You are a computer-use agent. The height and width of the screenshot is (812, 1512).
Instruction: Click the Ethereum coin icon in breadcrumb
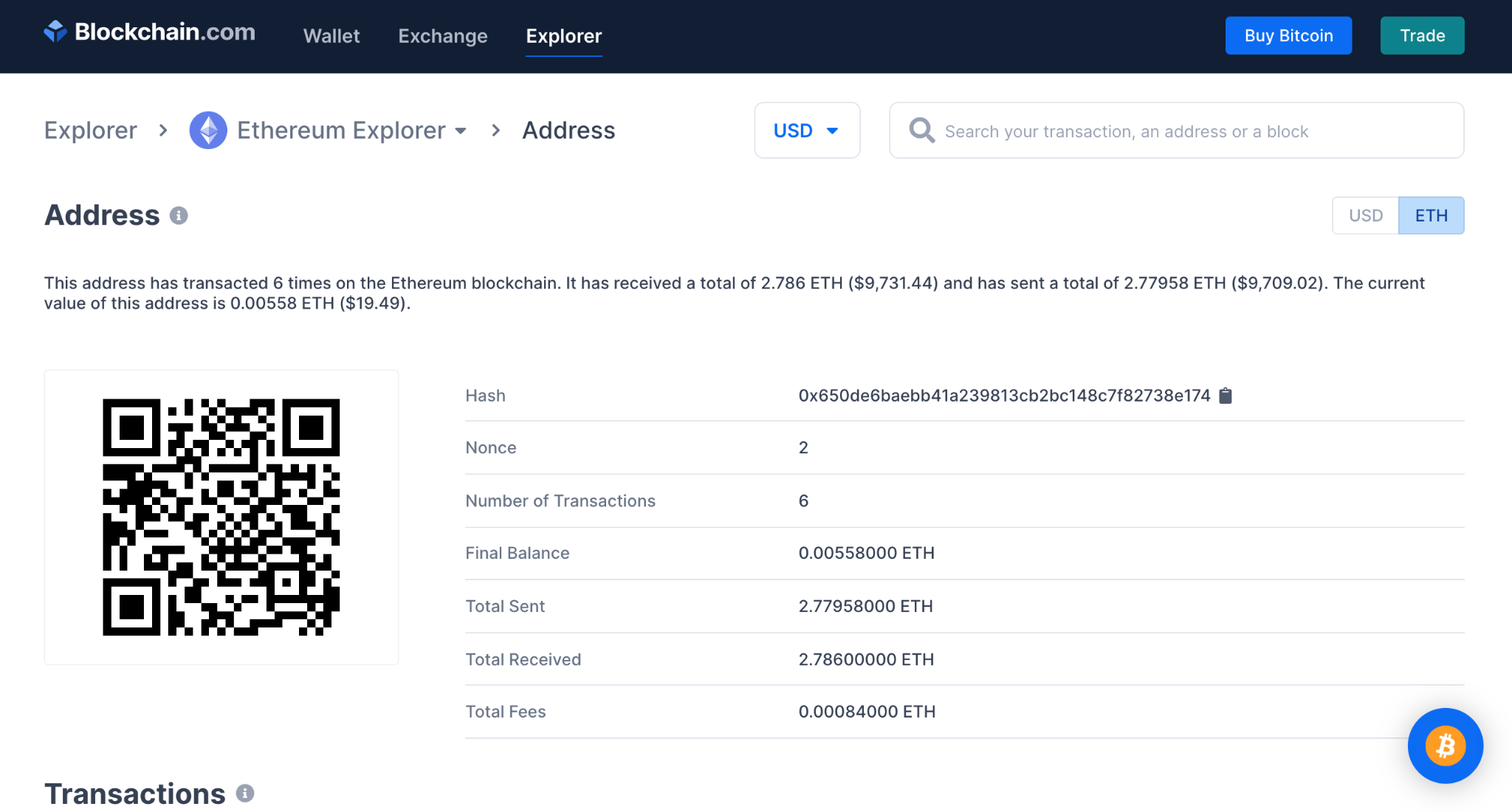point(208,131)
